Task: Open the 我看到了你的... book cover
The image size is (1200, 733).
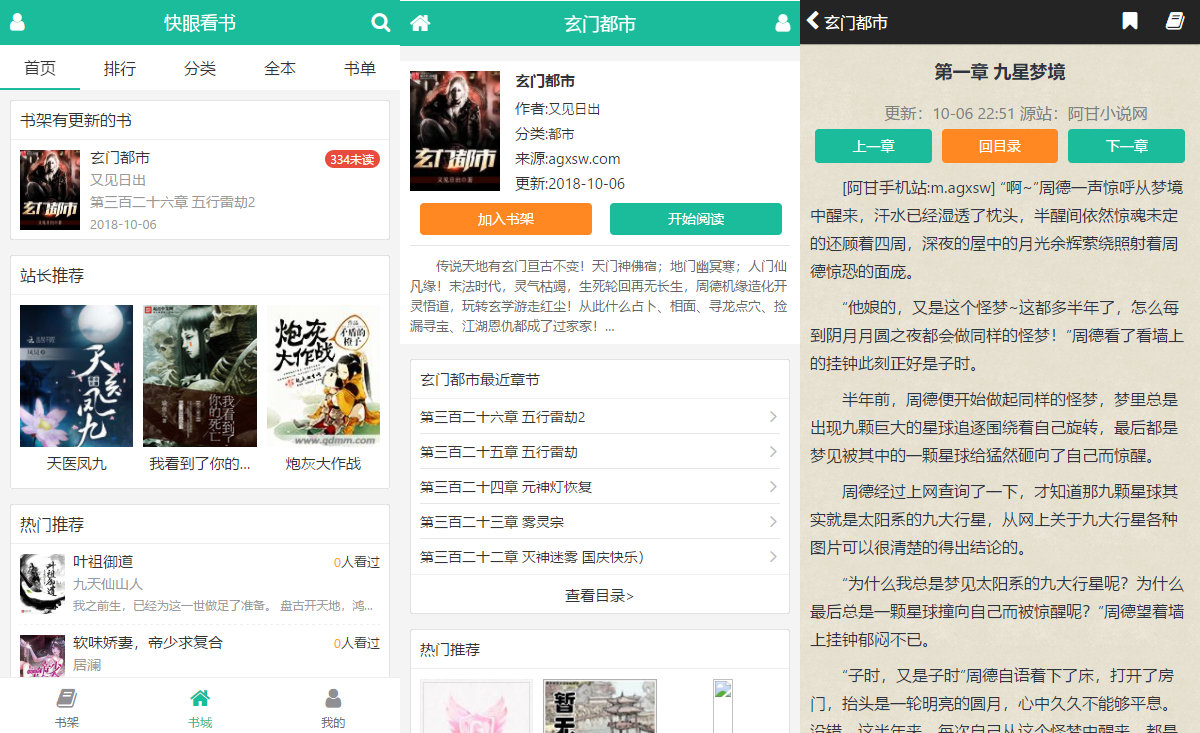Action: point(200,376)
